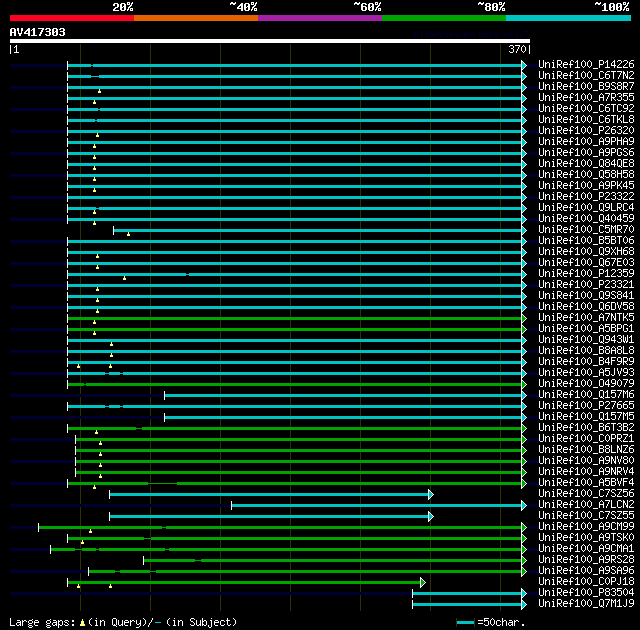Click the green ~80% identity legend segment
The width and height of the screenshot is (640, 630).
(x=444, y=18)
